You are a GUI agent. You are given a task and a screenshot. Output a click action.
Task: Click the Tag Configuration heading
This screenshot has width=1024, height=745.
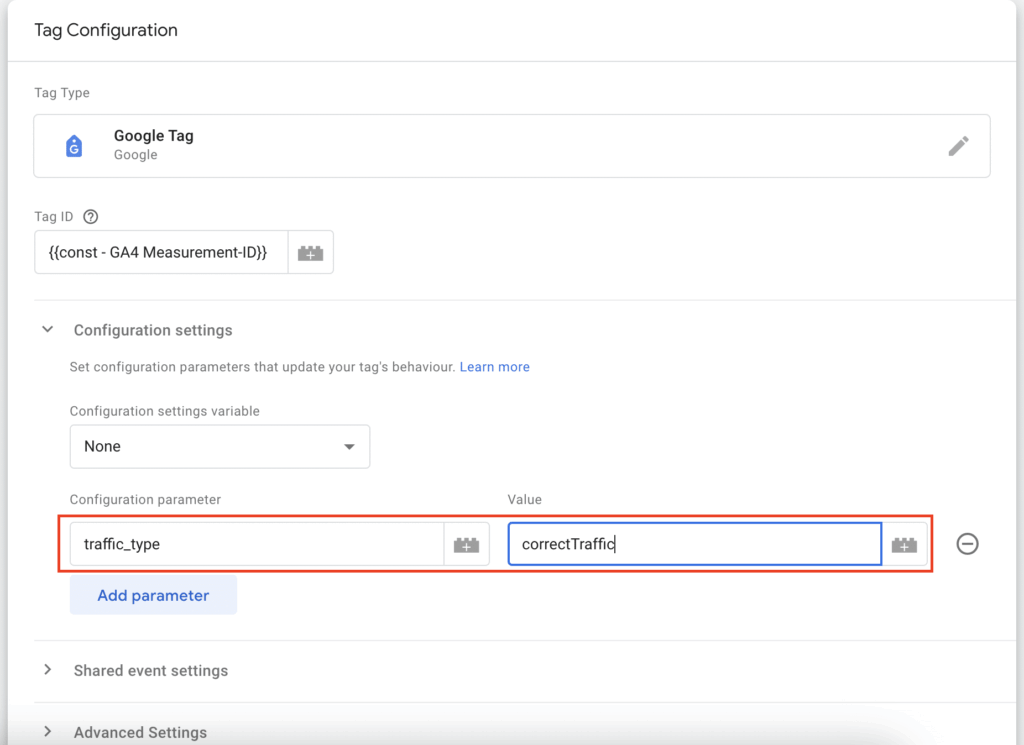click(105, 30)
